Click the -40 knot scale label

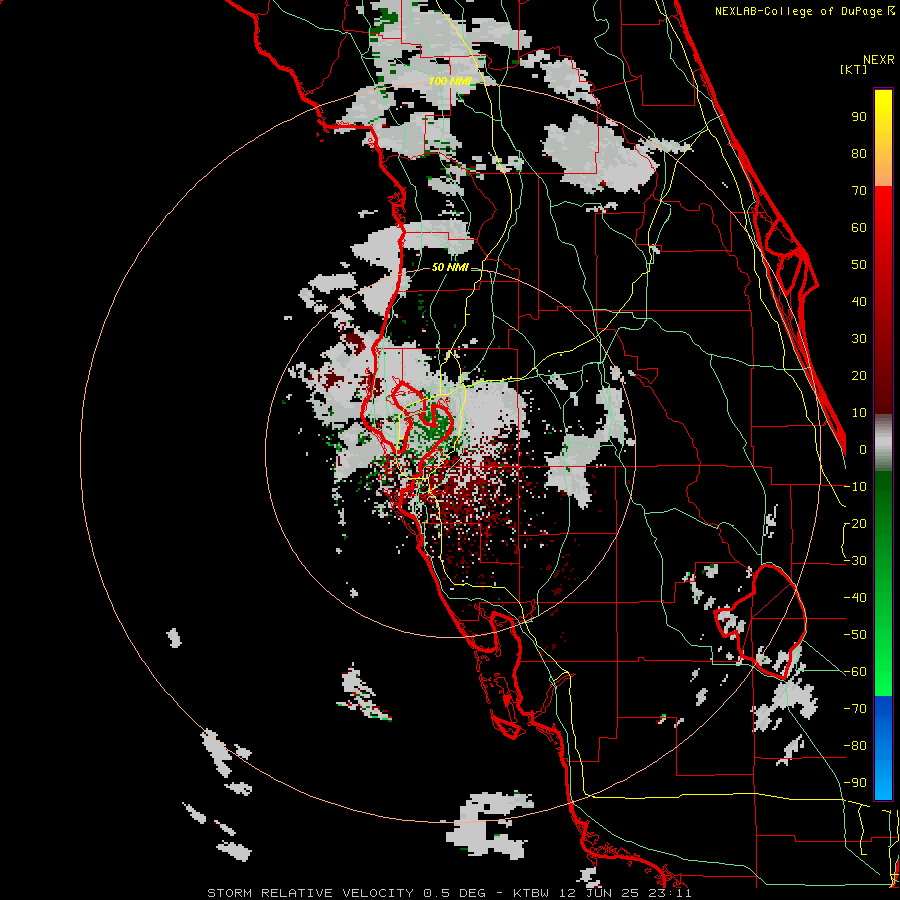coord(855,598)
